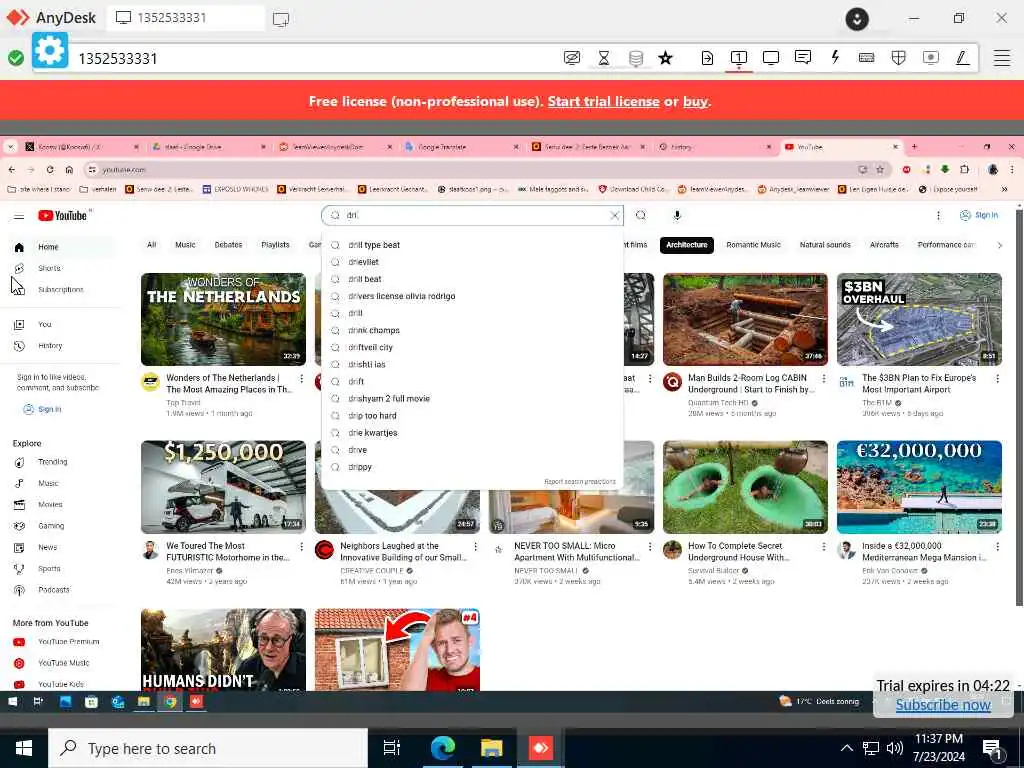Click browser reload button

pyautogui.click(x=50, y=170)
